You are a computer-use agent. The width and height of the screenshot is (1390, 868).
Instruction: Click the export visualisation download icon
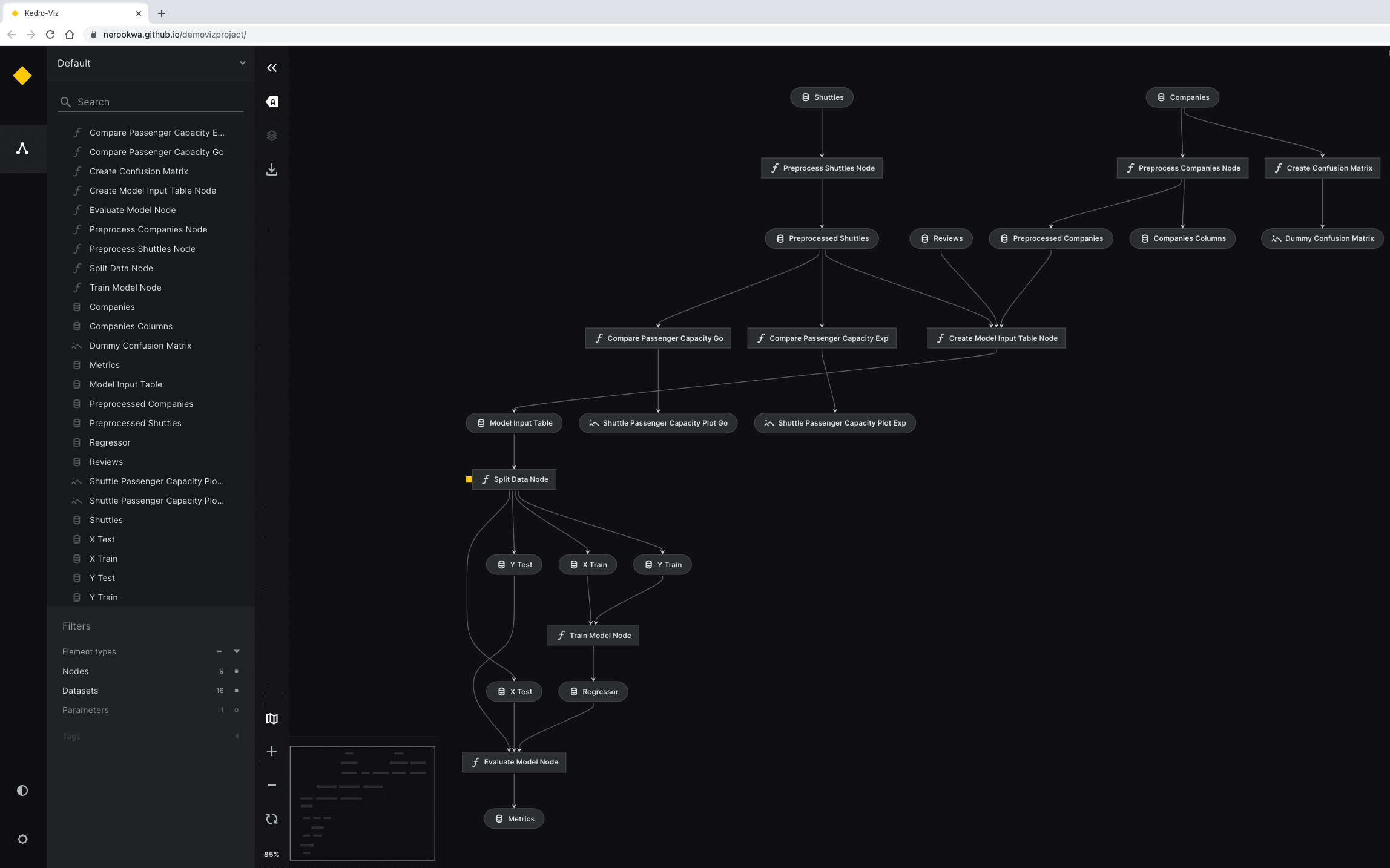(272, 169)
